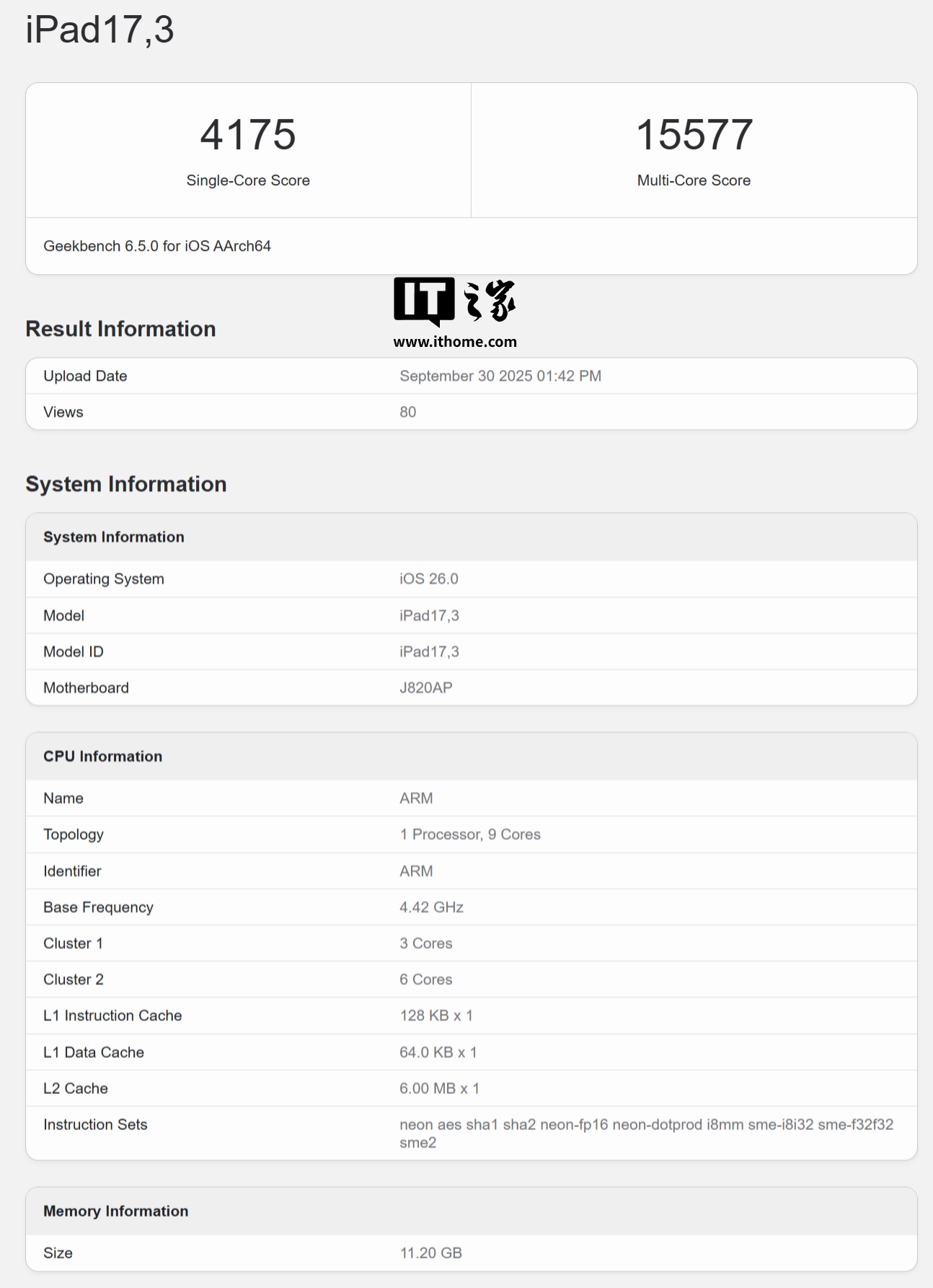933x1288 pixels.
Task: Select the 15577 multi-core score
Action: tap(694, 135)
